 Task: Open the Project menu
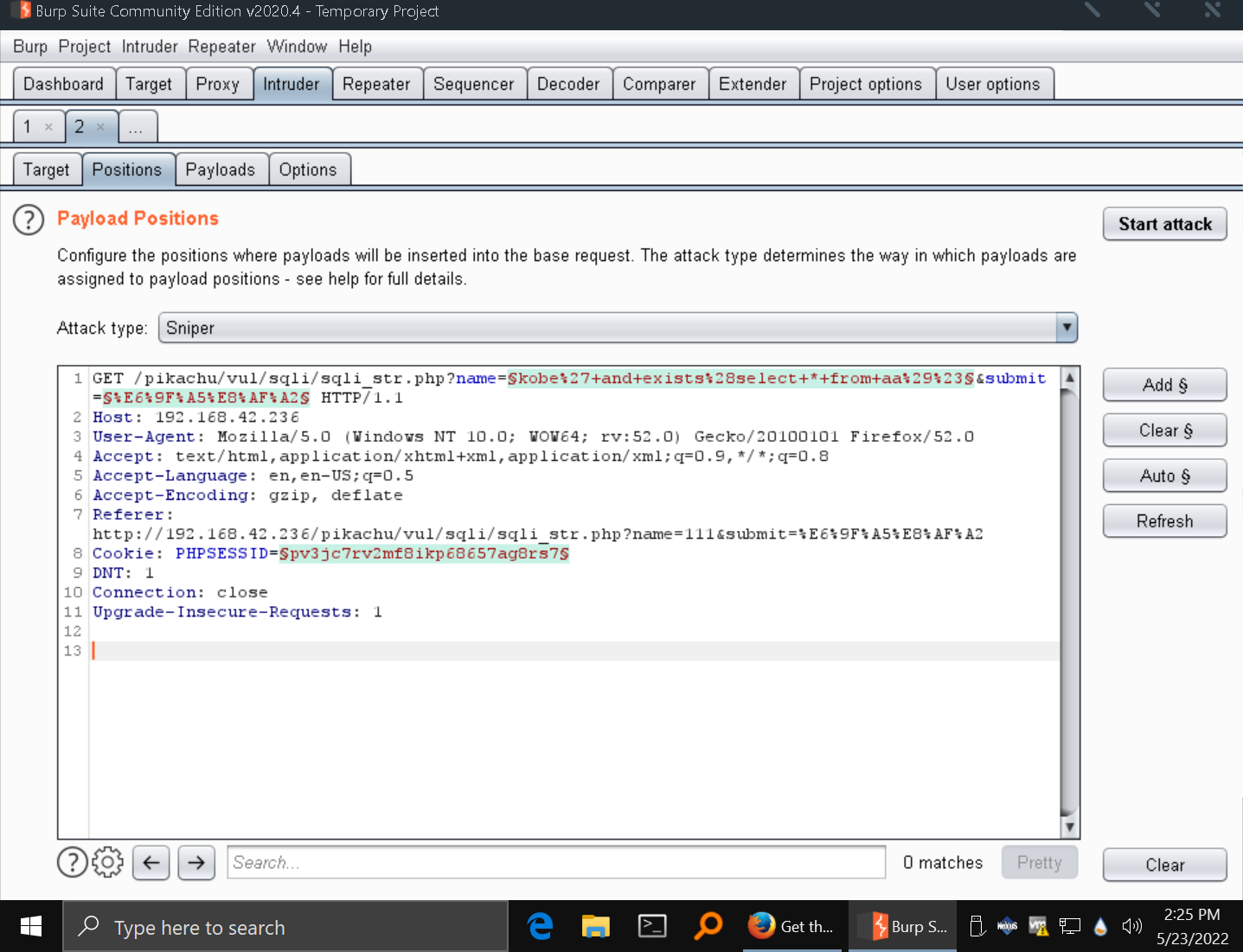[x=85, y=47]
